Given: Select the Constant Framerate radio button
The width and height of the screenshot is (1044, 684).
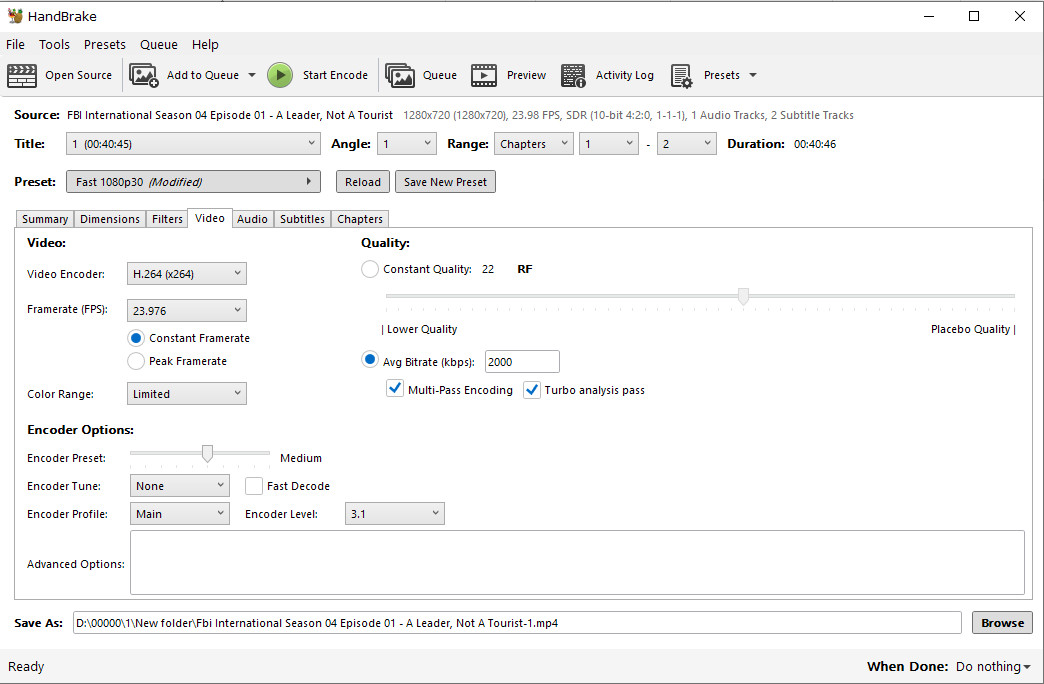Looking at the screenshot, I should (136, 338).
